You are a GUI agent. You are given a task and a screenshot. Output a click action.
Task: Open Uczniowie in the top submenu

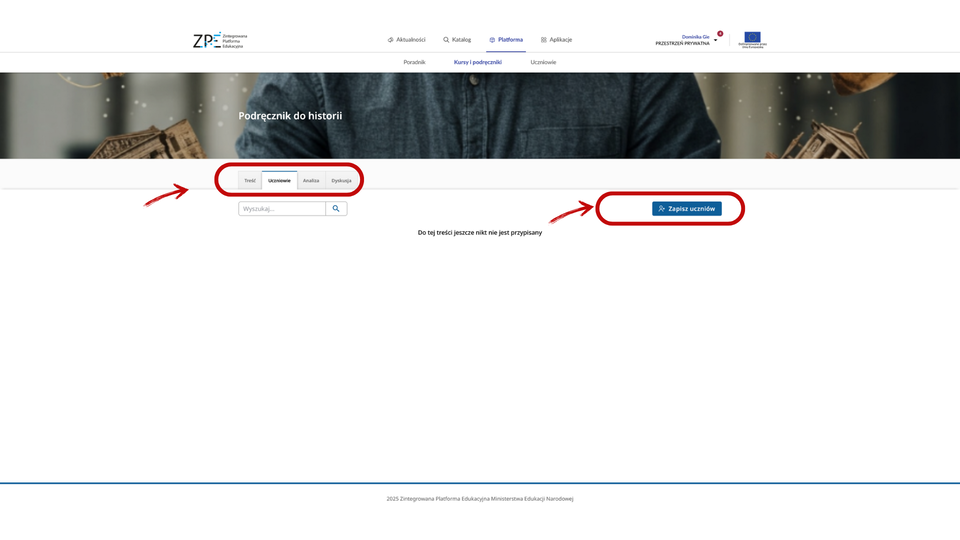tap(543, 62)
